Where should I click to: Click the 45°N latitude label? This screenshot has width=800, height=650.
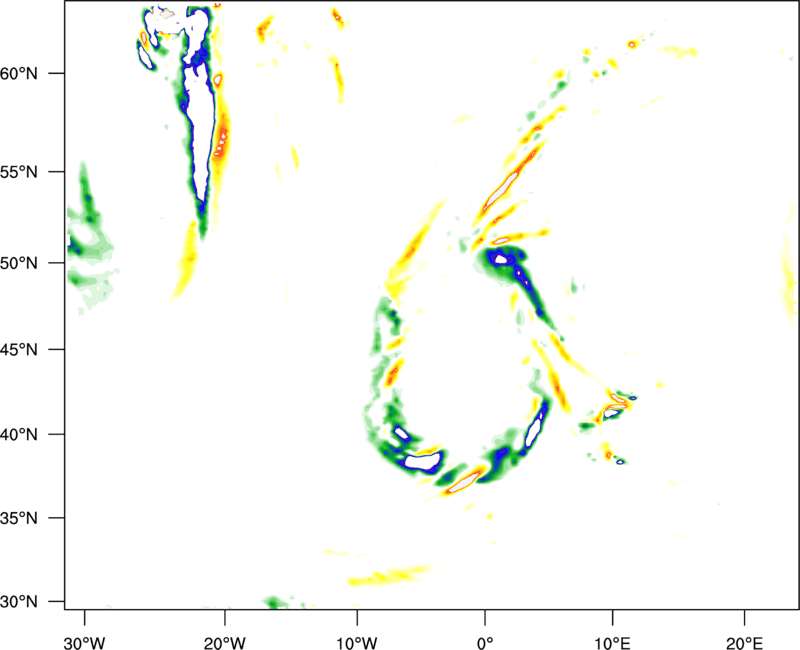click(19, 350)
